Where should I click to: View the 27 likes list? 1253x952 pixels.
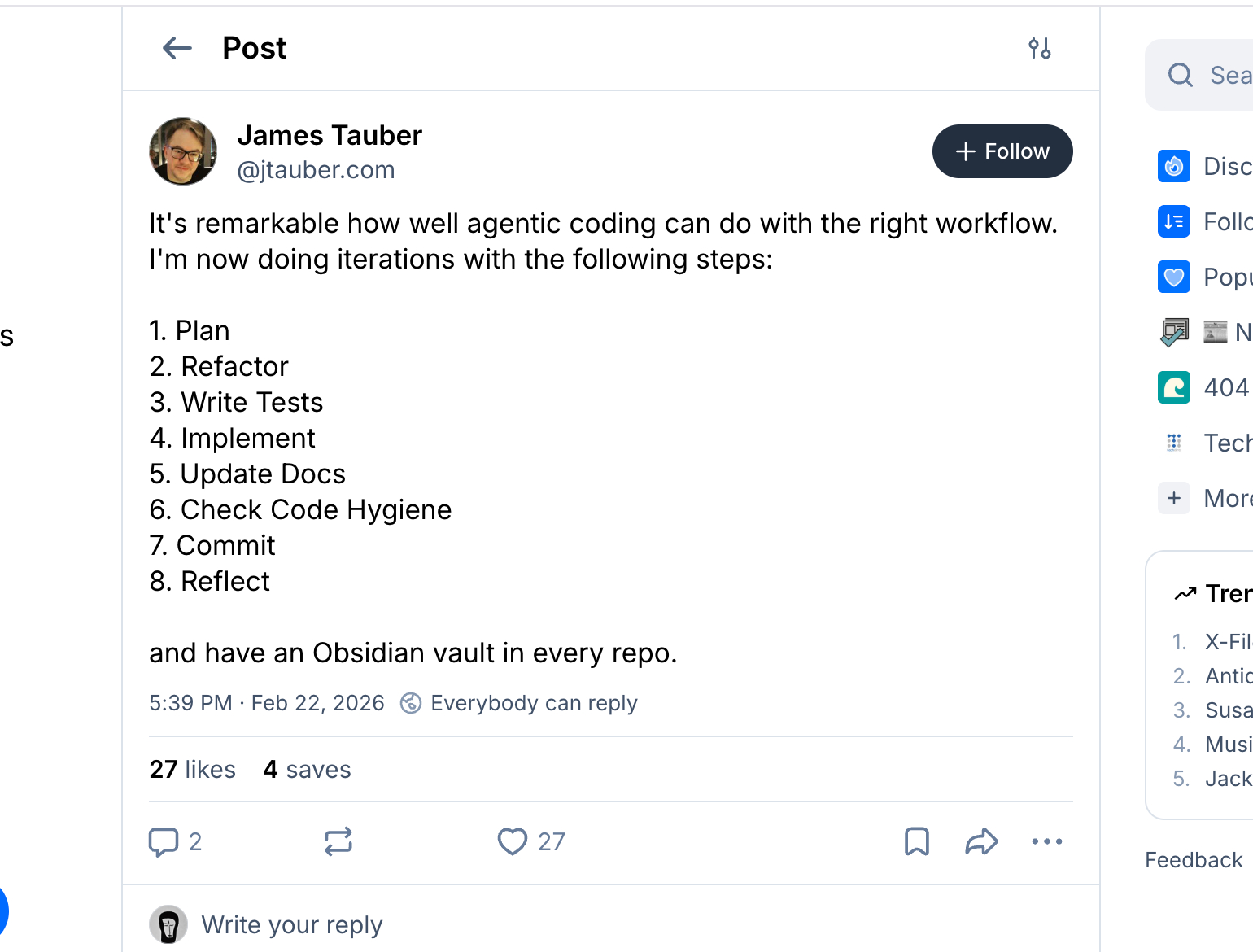(x=193, y=770)
